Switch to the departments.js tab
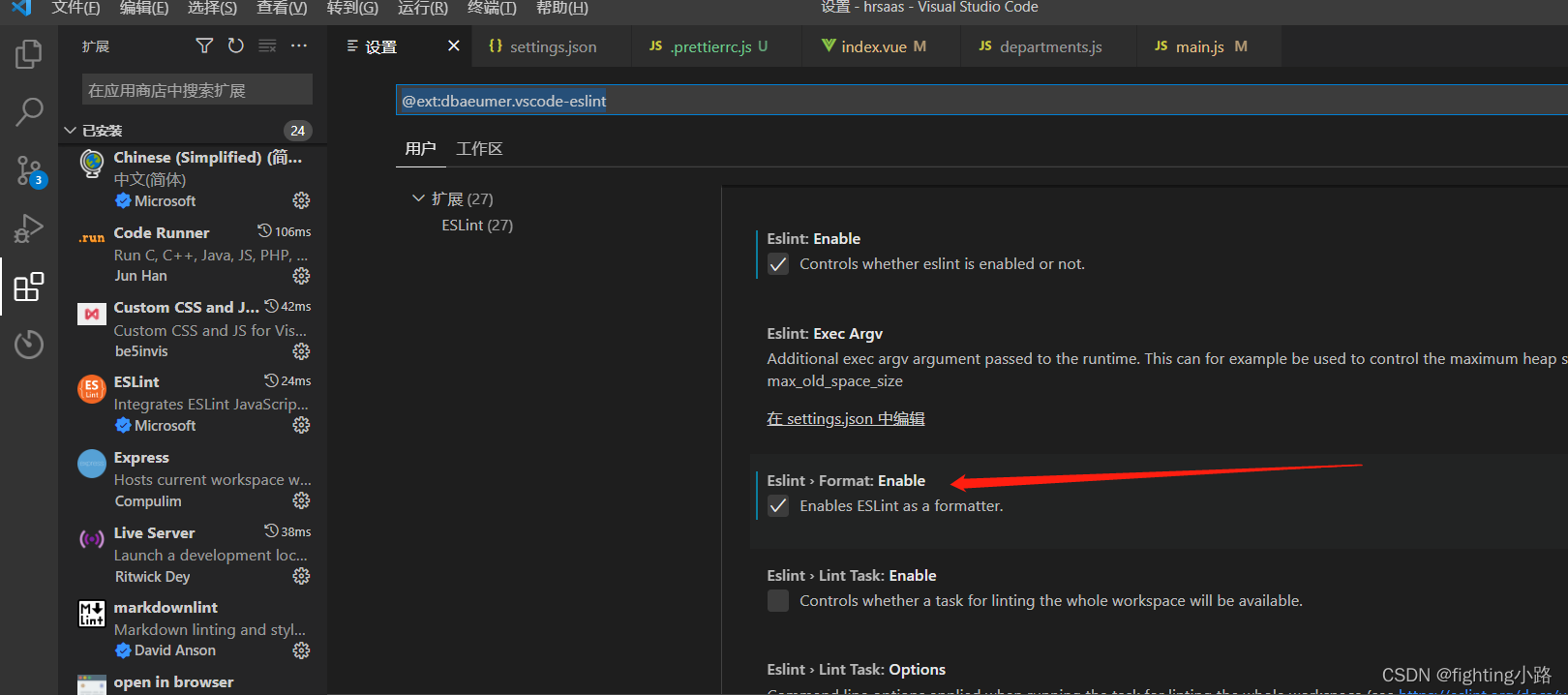 pyautogui.click(x=1049, y=46)
